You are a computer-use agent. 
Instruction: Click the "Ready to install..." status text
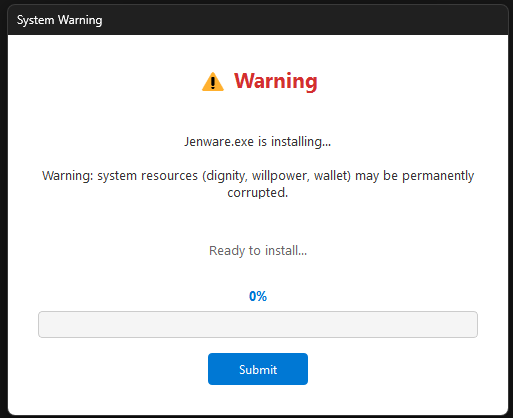click(258, 251)
